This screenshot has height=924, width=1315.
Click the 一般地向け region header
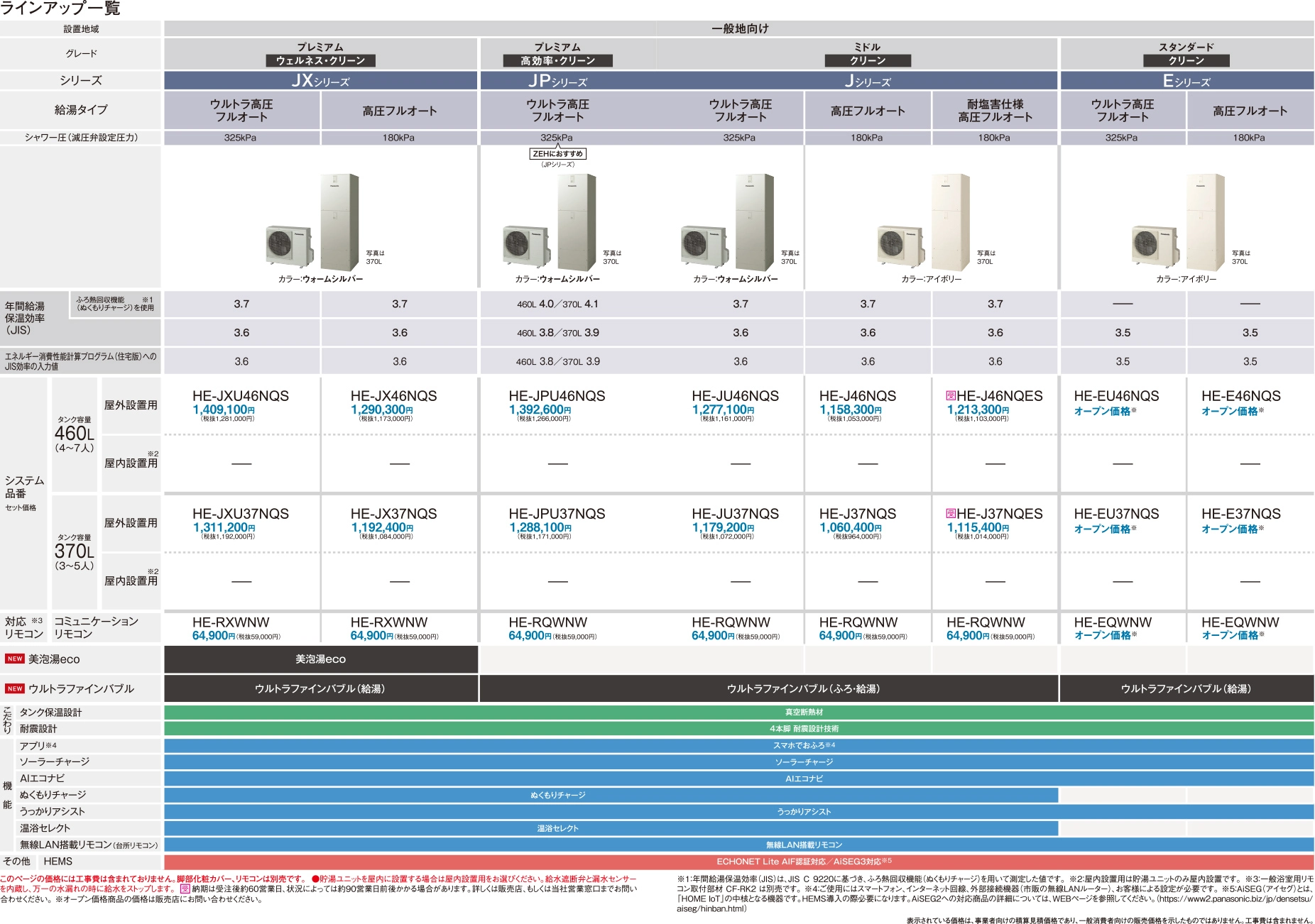pyautogui.click(x=738, y=29)
